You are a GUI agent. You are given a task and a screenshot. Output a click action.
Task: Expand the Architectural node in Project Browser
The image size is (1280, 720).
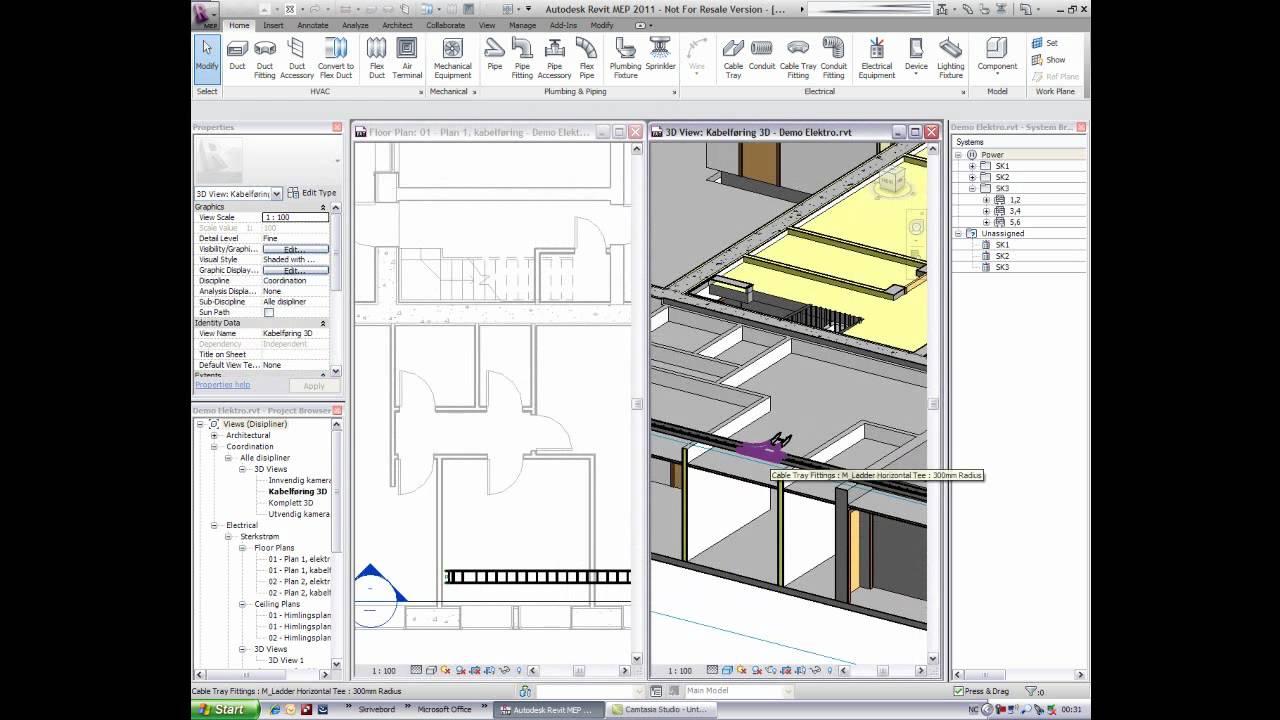(214, 436)
